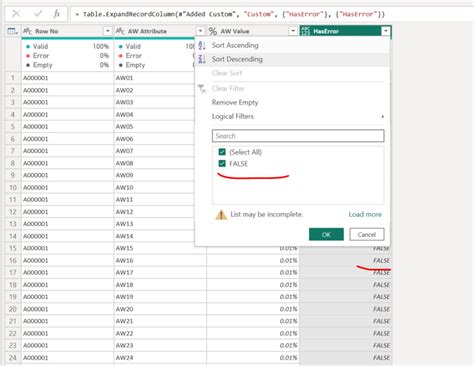This screenshot has height=366, width=474.
Task: Click the 0.01% value in row 19
Action: 253,297
